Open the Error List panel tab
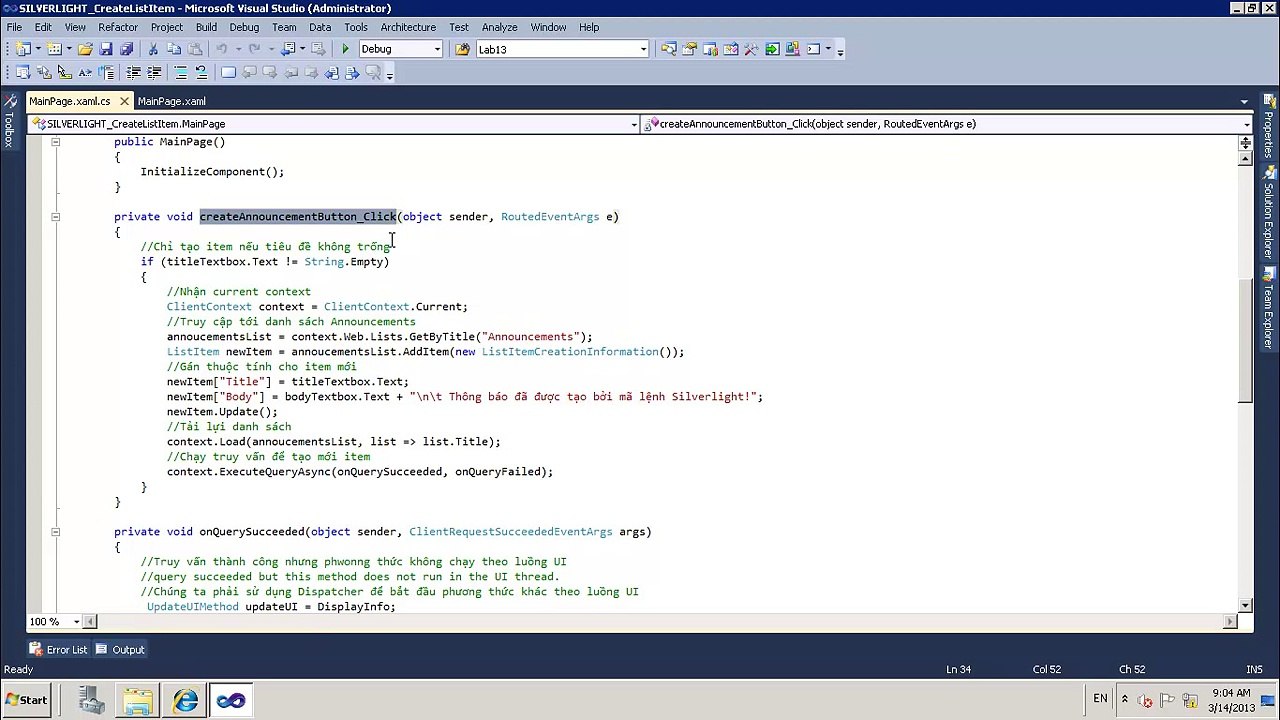 pyautogui.click(x=58, y=650)
